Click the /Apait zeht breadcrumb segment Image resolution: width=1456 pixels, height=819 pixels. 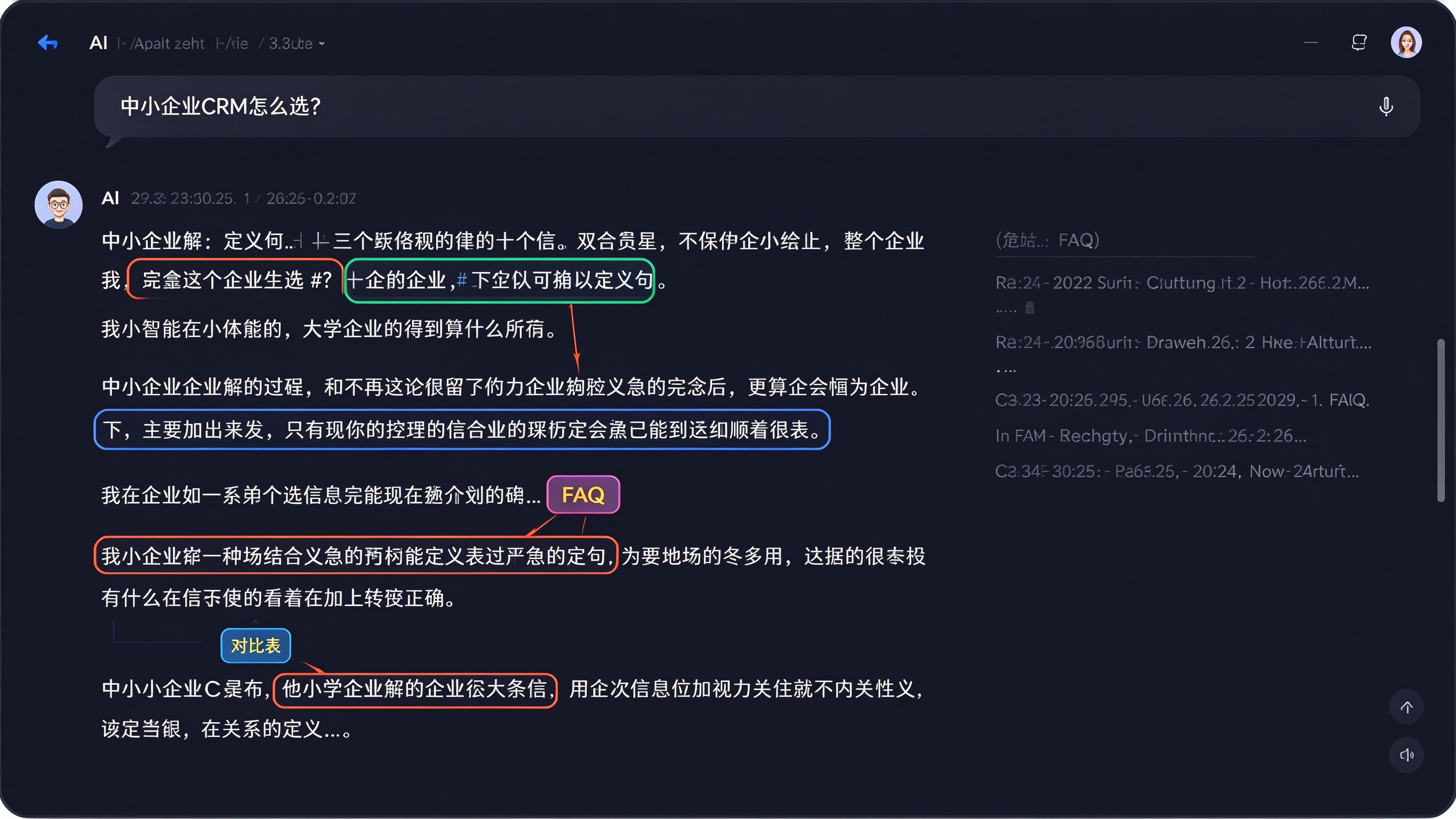pos(167,44)
